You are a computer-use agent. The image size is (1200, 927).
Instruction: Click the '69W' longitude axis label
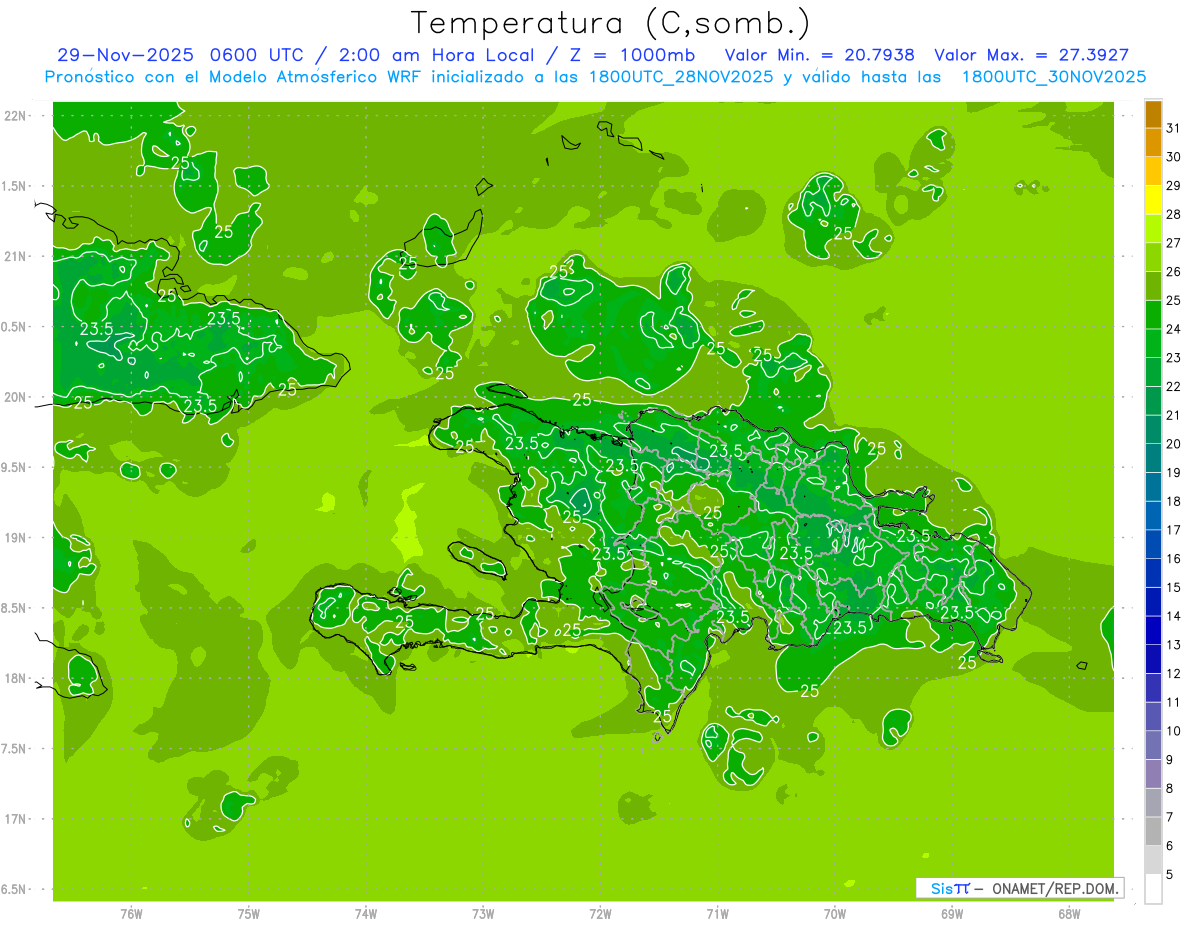tap(952, 914)
